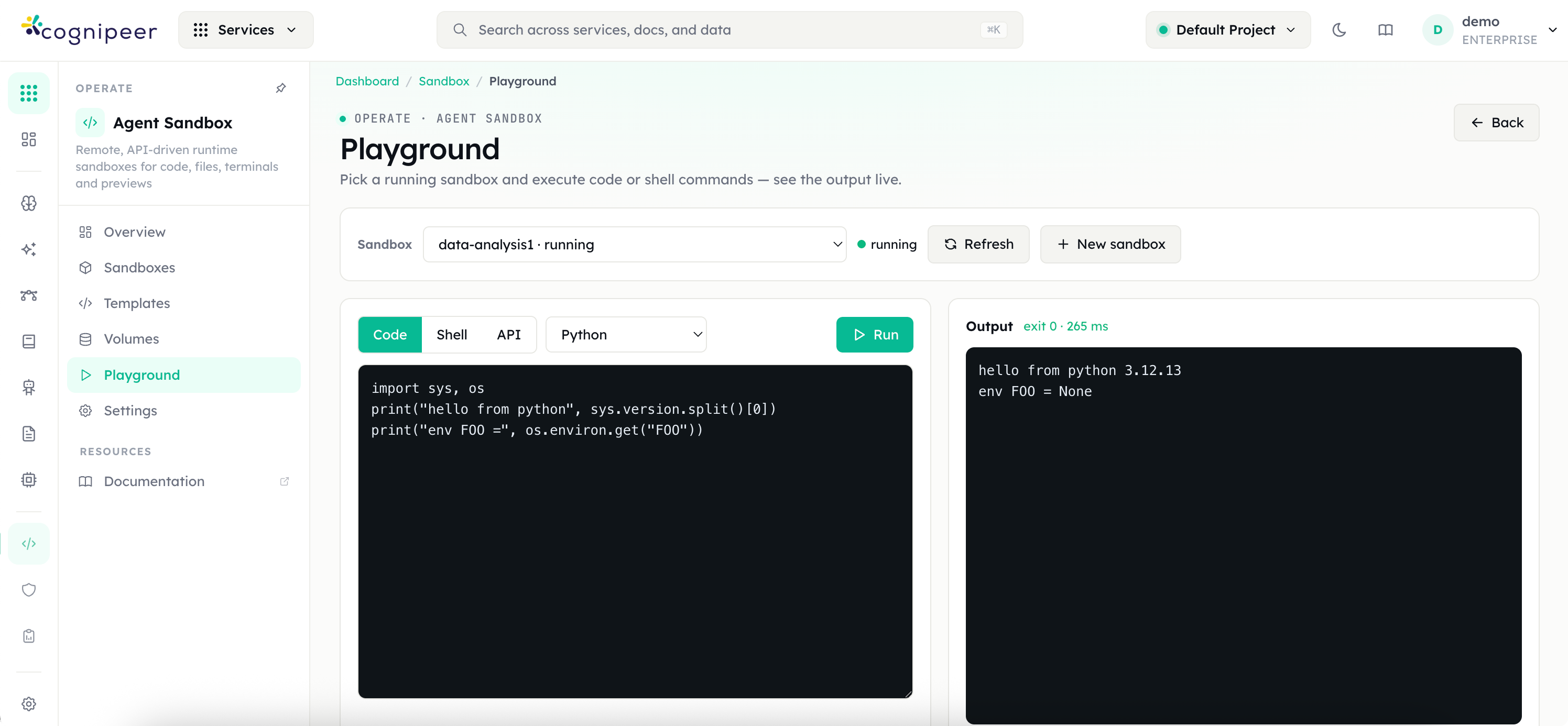The image size is (1568, 726).
Task: Open Volumes in the sidebar
Action: 184,339
